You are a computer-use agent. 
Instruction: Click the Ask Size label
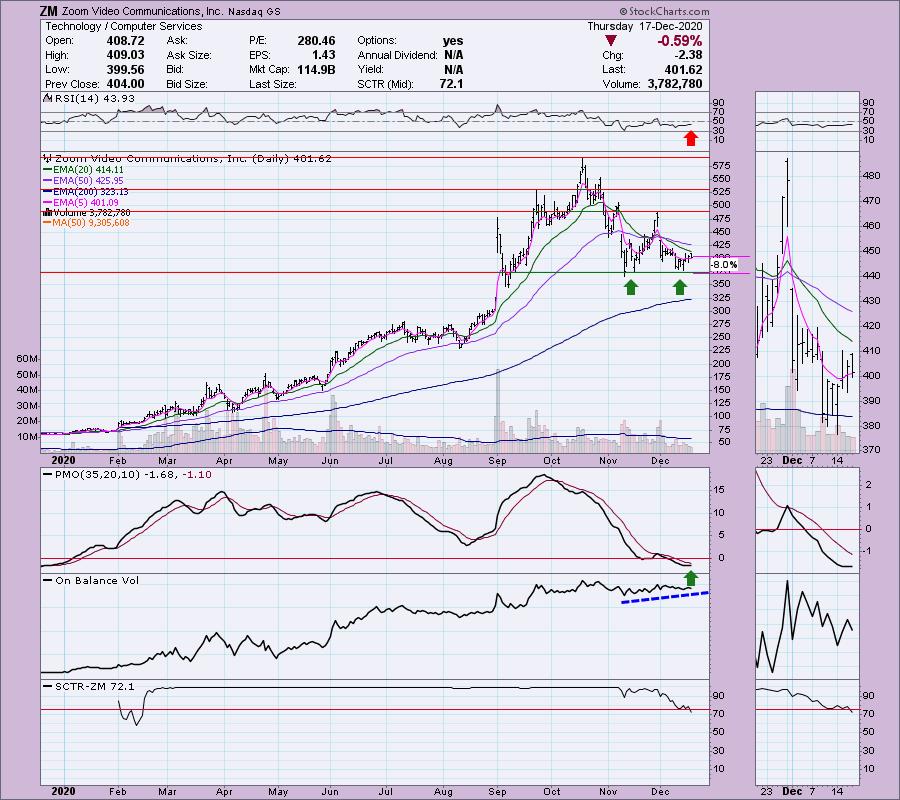189,55
